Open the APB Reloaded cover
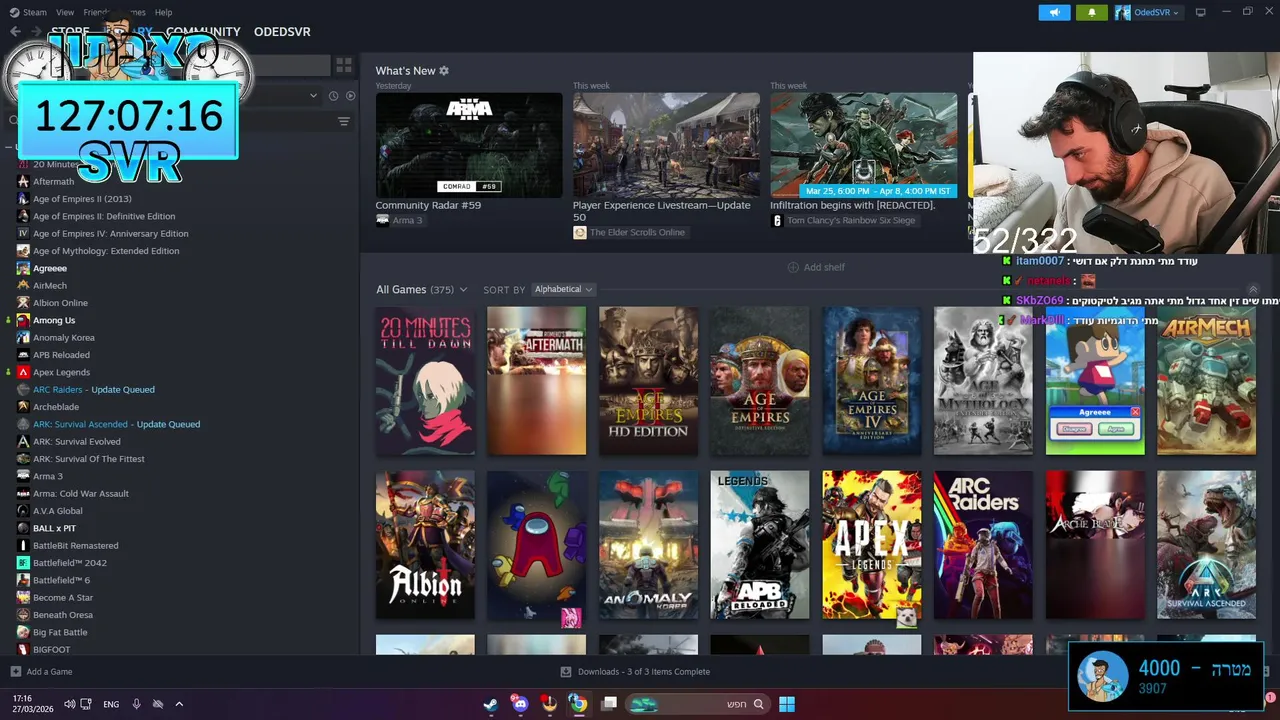 pyautogui.click(x=760, y=545)
